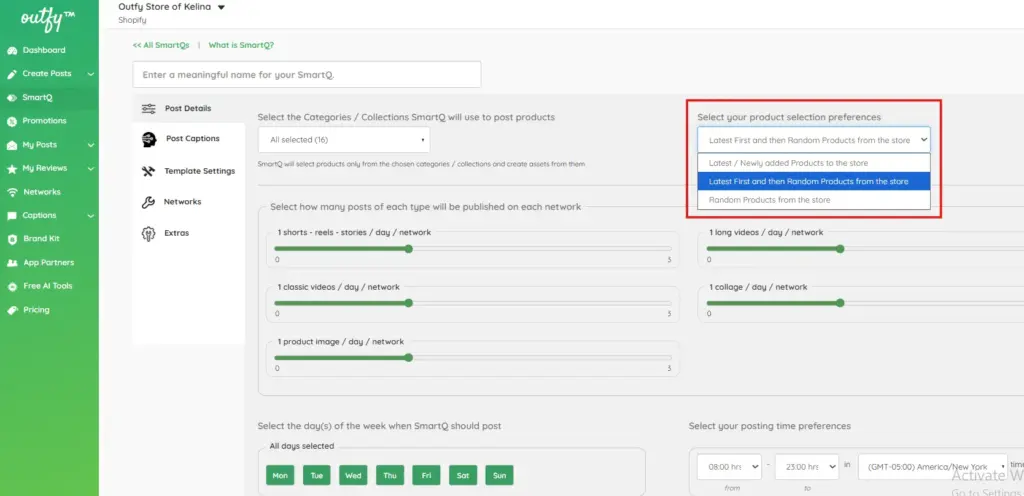Switch to the Post Details tab
This screenshot has width=1024, height=496.
tap(188, 108)
